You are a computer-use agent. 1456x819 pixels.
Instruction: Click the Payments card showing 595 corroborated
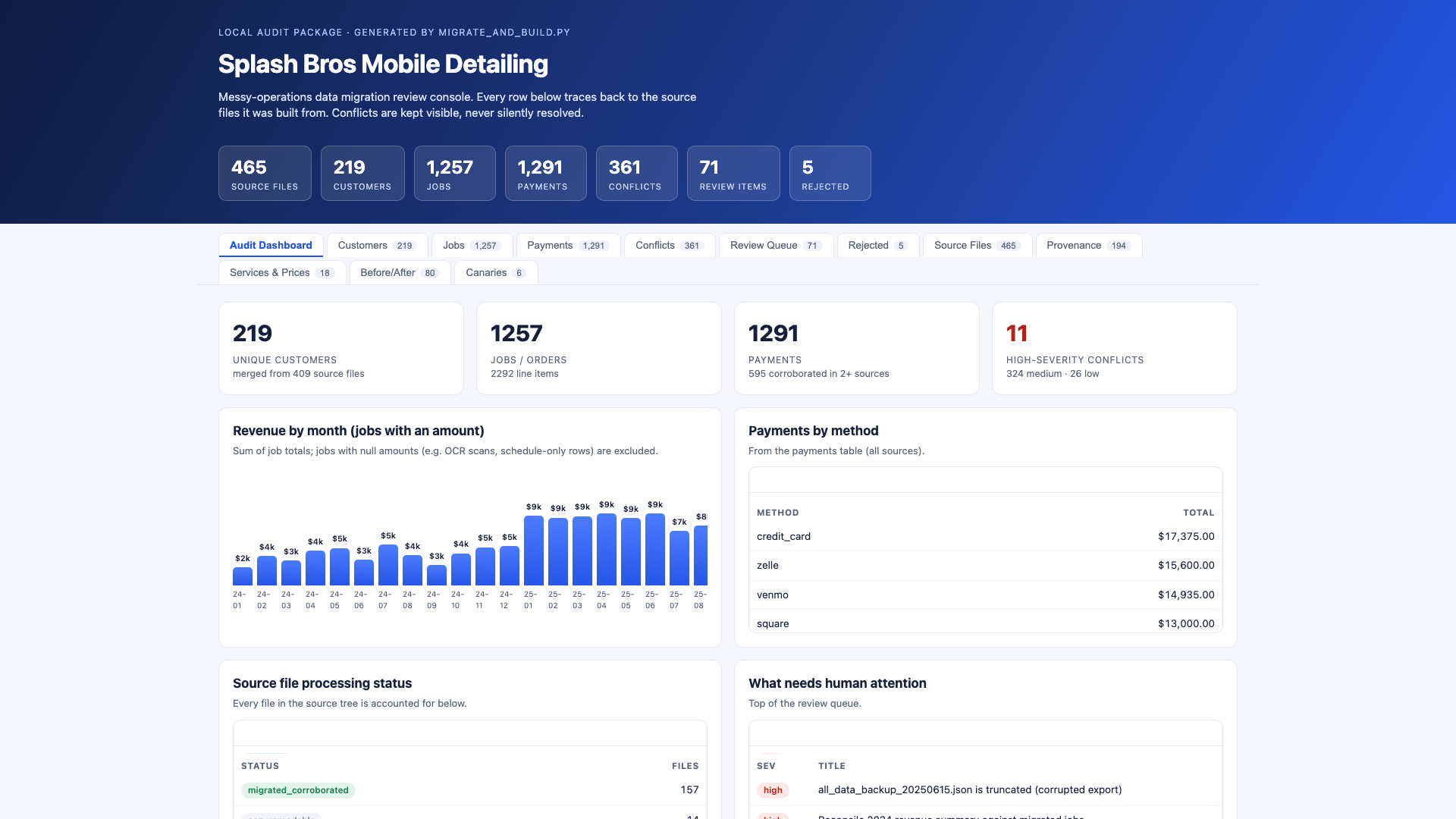[857, 348]
